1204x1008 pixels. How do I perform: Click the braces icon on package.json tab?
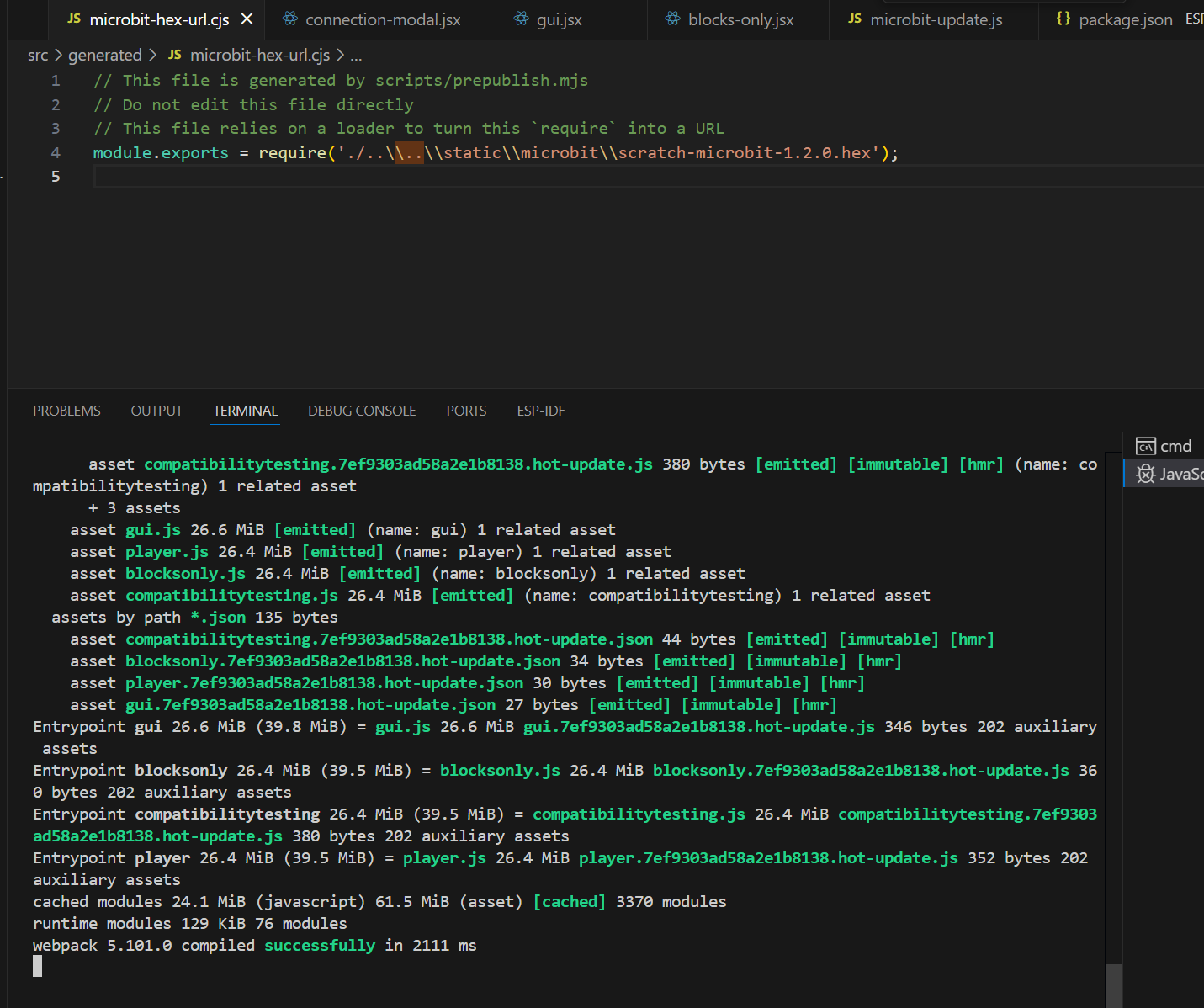(x=1063, y=19)
